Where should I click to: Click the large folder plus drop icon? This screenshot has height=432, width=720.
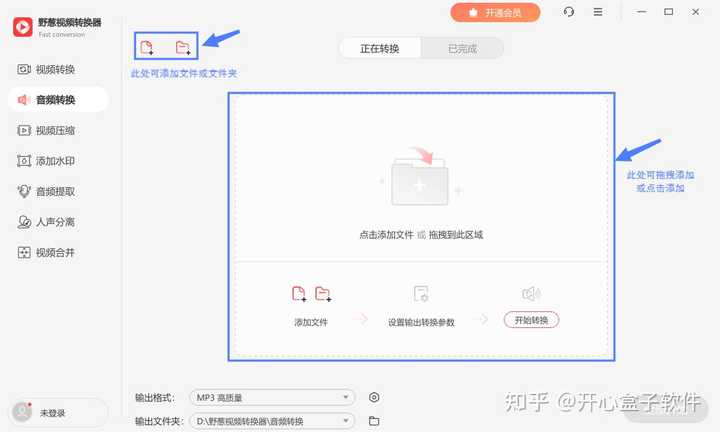pyautogui.click(x=420, y=176)
